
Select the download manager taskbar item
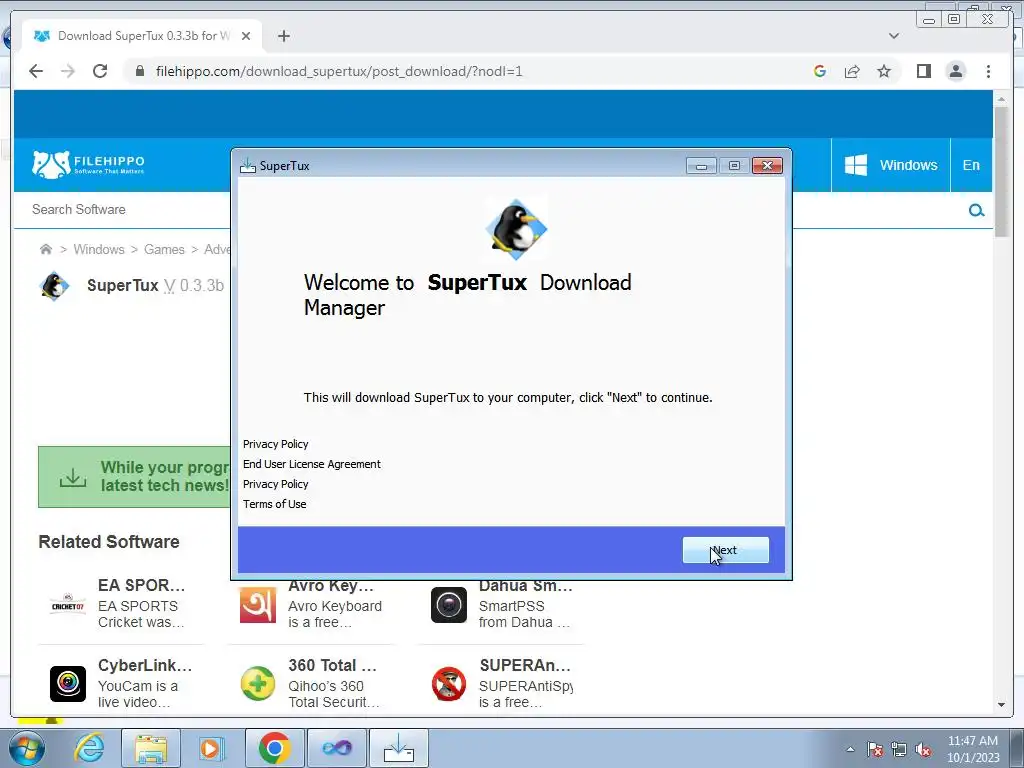click(x=399, y=748)
